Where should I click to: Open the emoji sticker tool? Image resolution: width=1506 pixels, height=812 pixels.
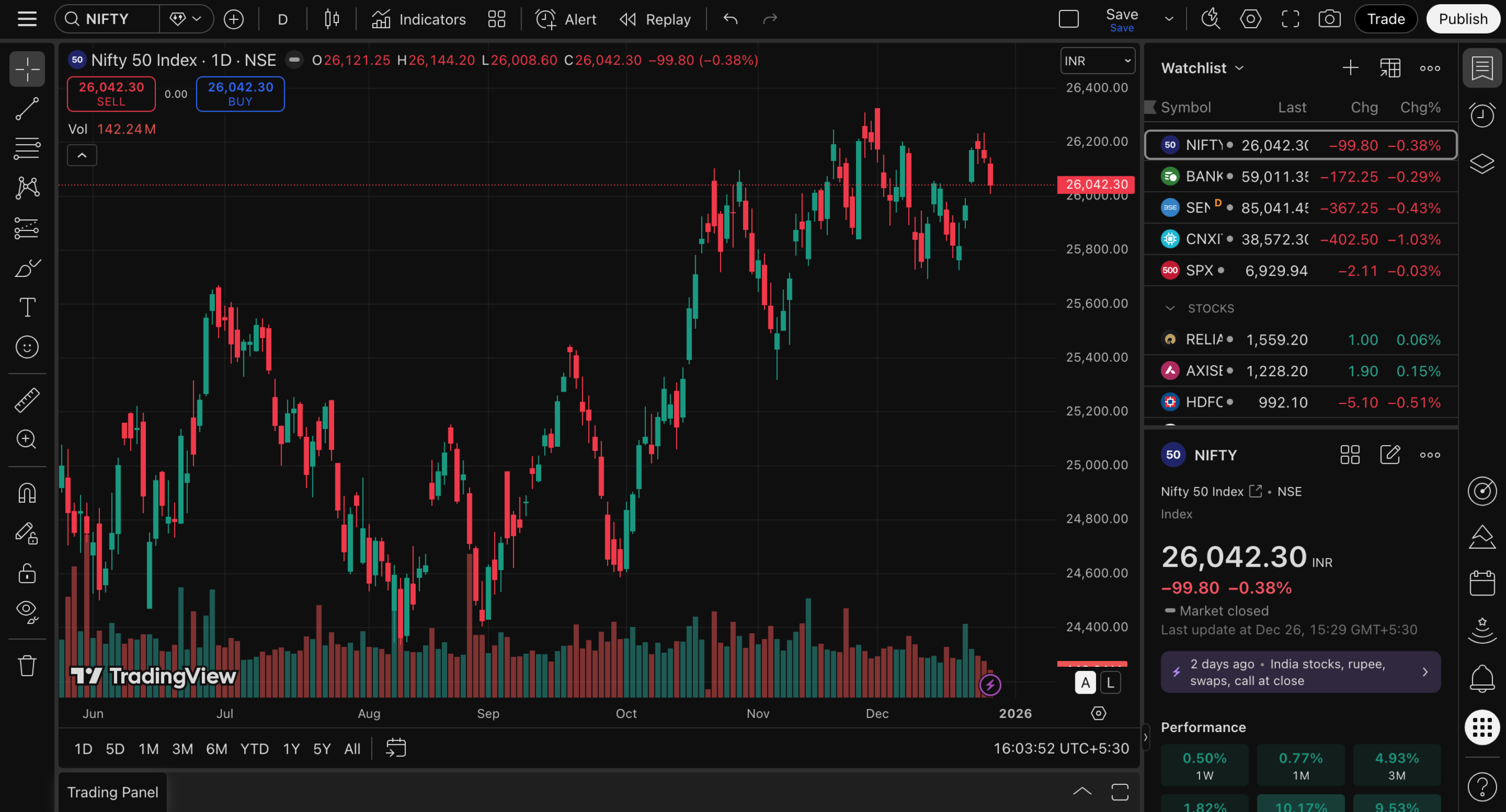[x=26, y=347]
